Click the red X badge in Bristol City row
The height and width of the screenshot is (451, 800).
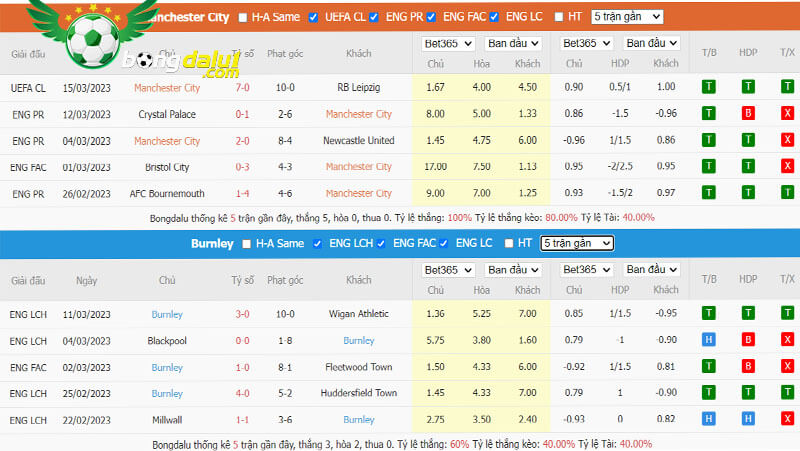[x=787, y=166]
